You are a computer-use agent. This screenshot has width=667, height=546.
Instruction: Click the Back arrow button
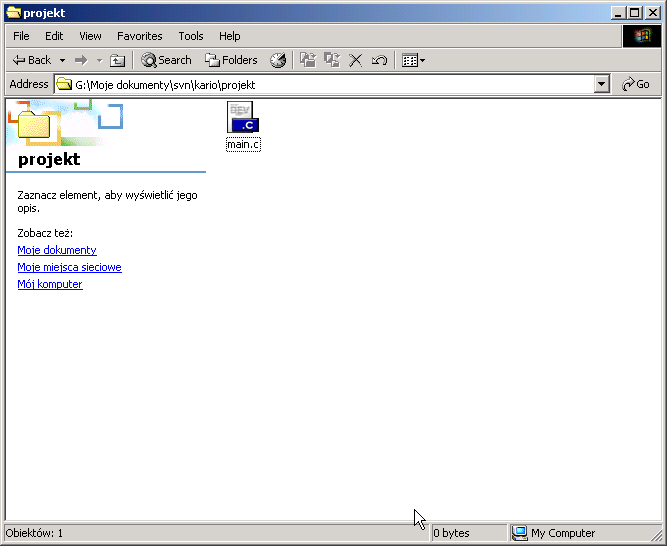(x=31, y=60)
